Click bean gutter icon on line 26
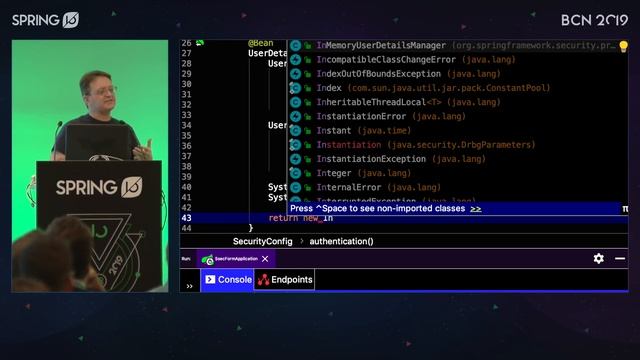This screenshot has width=640, height=360. pyautogui.click(x=200, y=43)
